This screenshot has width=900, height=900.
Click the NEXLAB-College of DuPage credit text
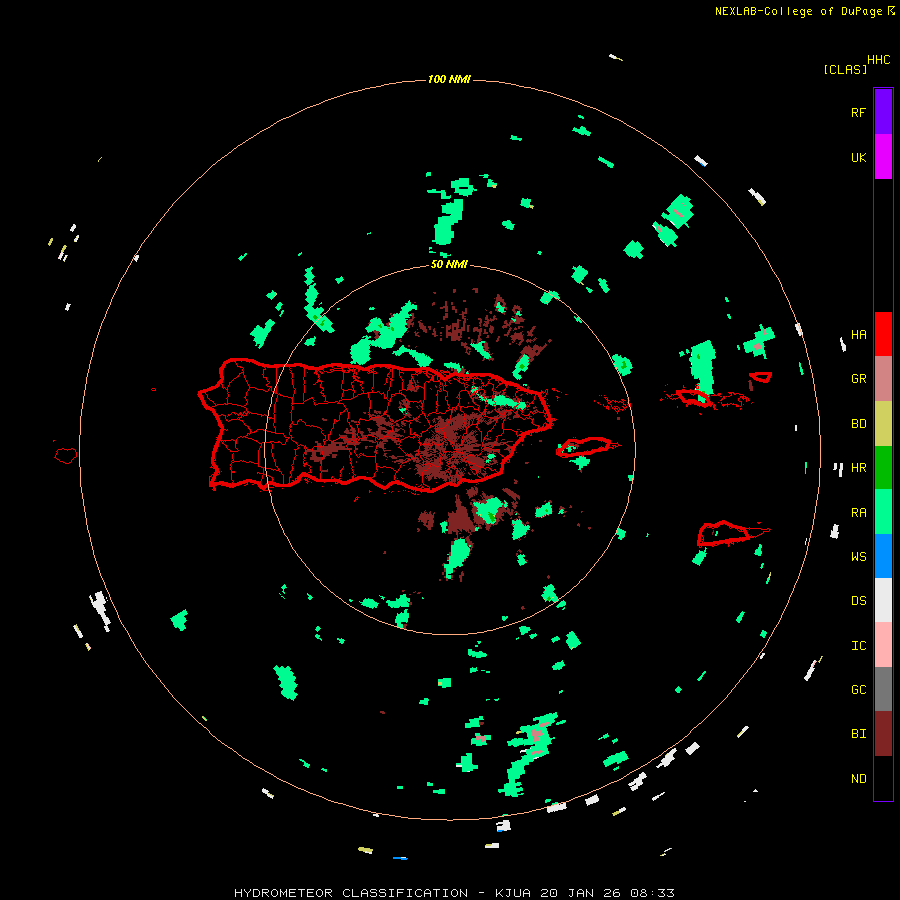pos(798,11)
